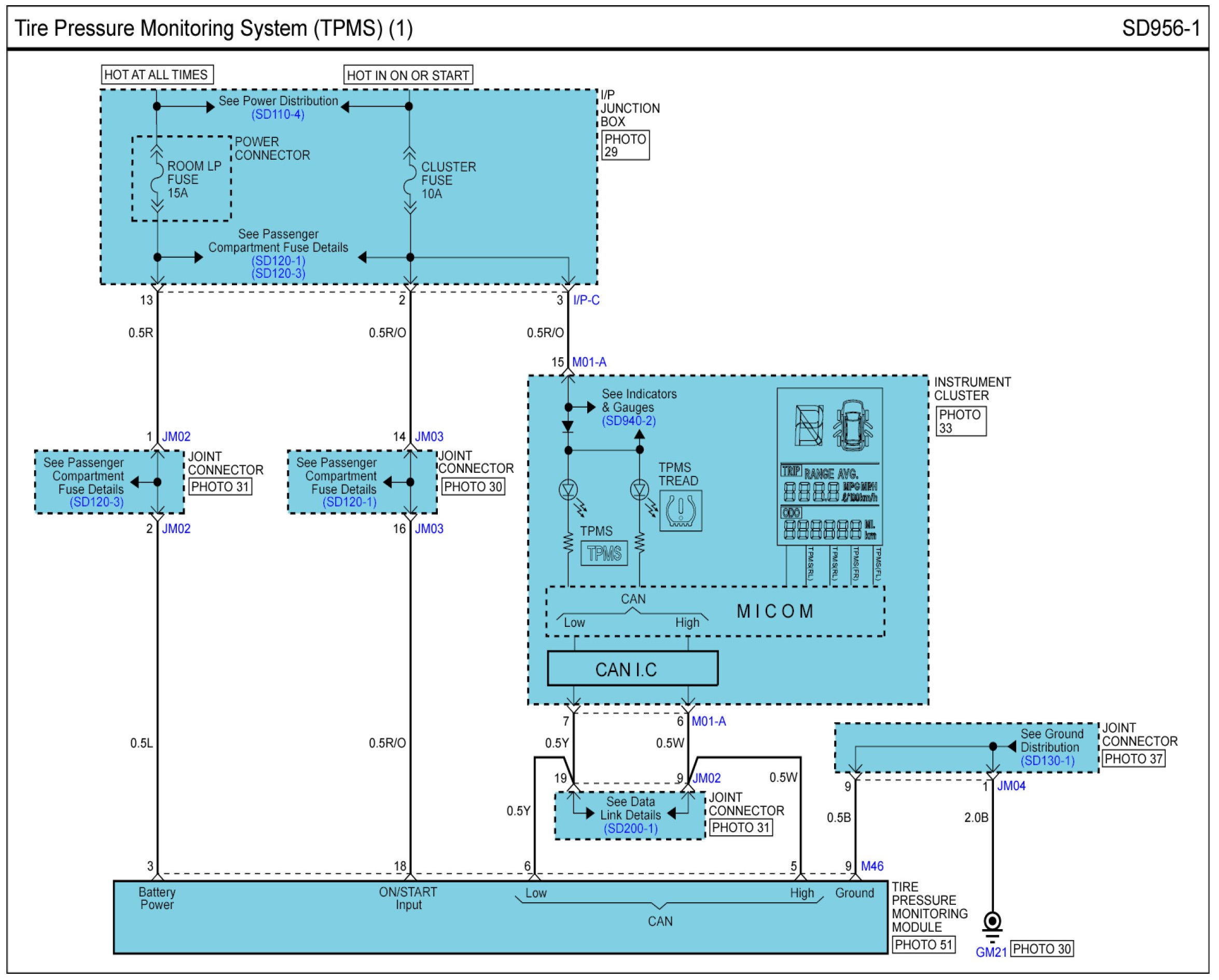Click the MICOM label in cluster

(774, 611)
